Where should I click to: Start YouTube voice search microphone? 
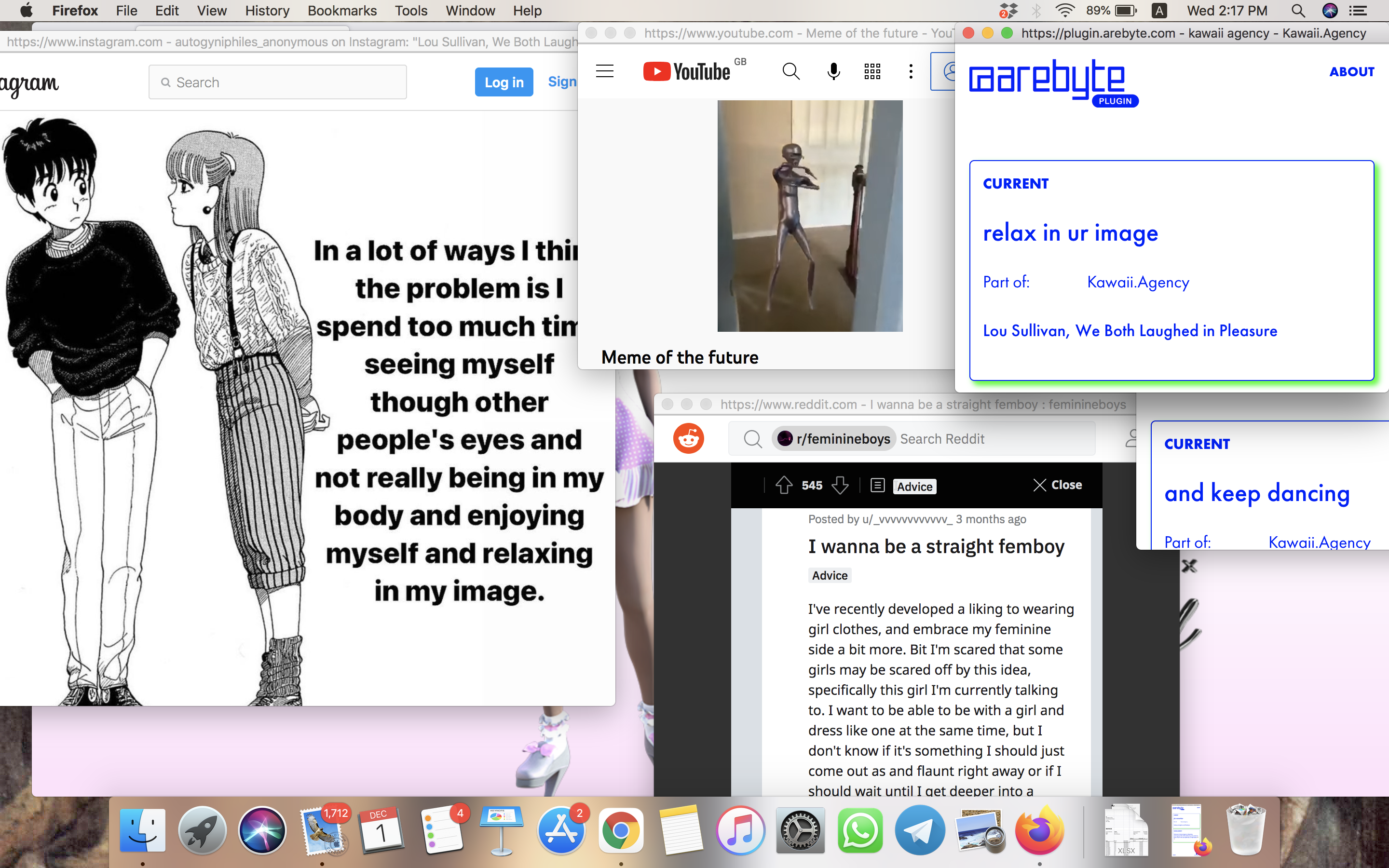833,71
